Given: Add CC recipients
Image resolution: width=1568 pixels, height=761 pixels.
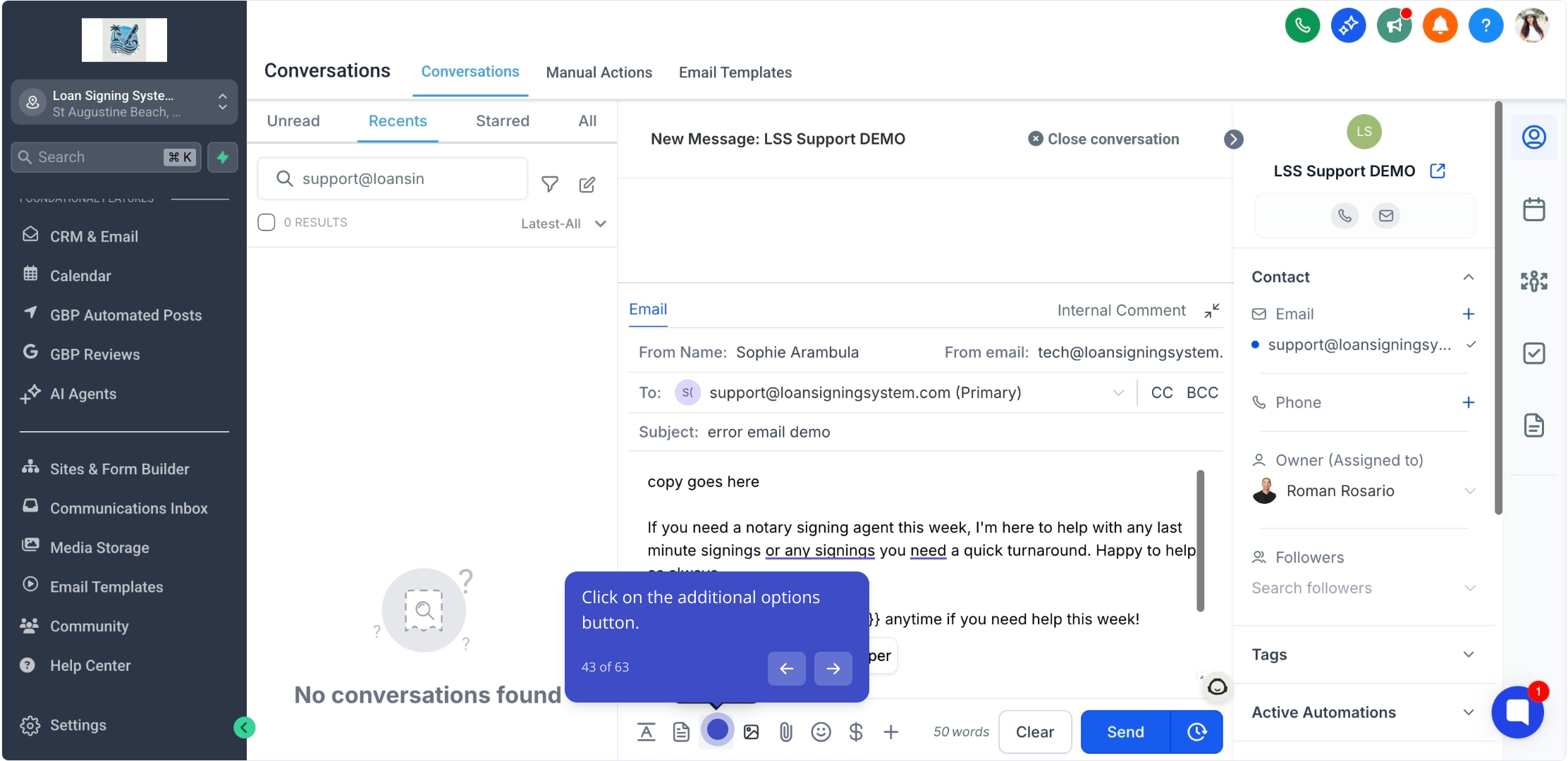Looking at the screenshot, I should [1162, 393].
